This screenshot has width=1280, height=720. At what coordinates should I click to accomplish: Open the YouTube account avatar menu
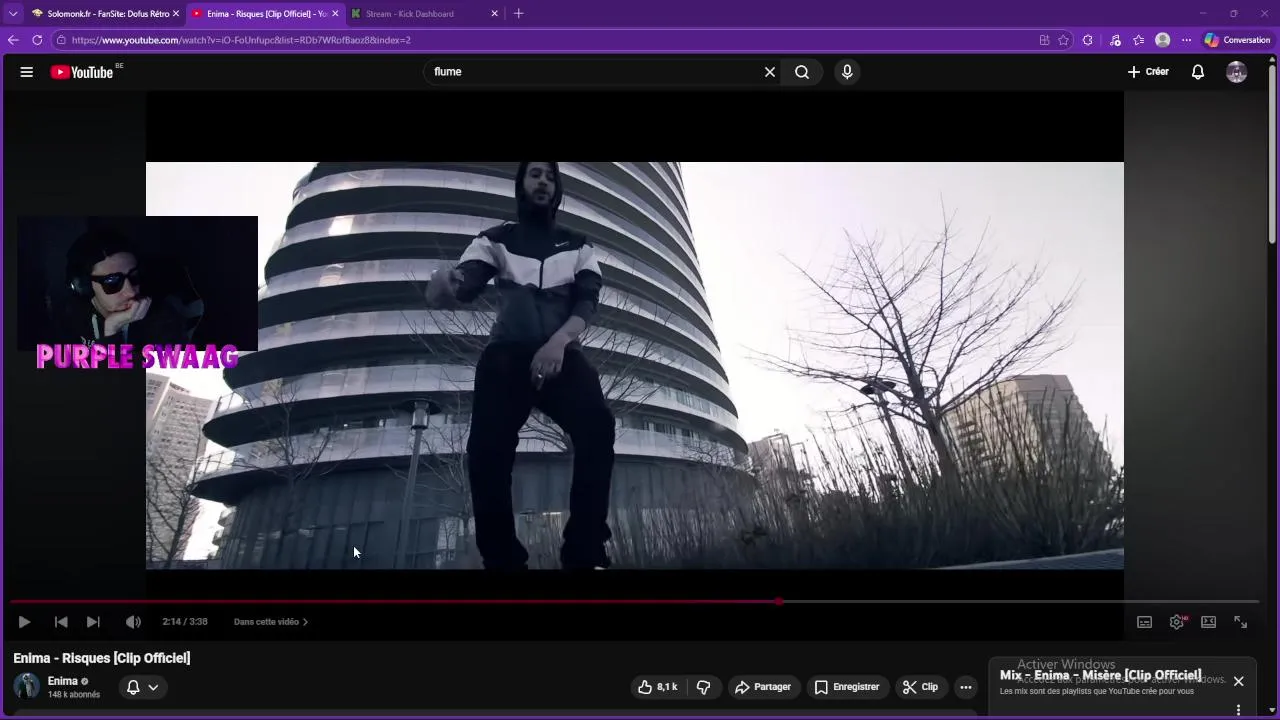[x=1237, y=72]
